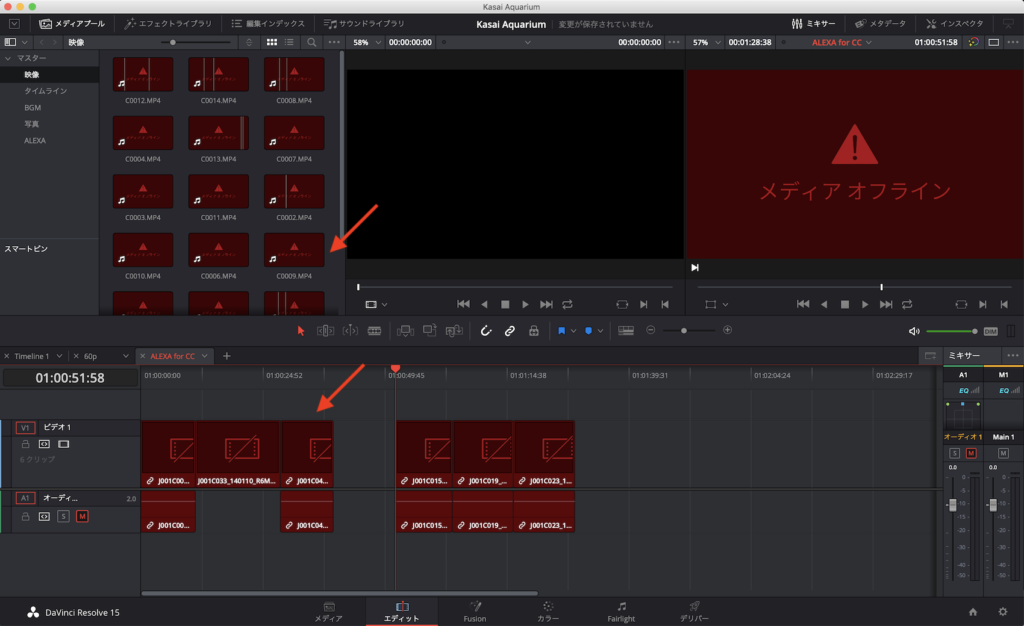1024x626 pixels.
Task: Select the arrow selection mode tool
Action: coord(301,330)
